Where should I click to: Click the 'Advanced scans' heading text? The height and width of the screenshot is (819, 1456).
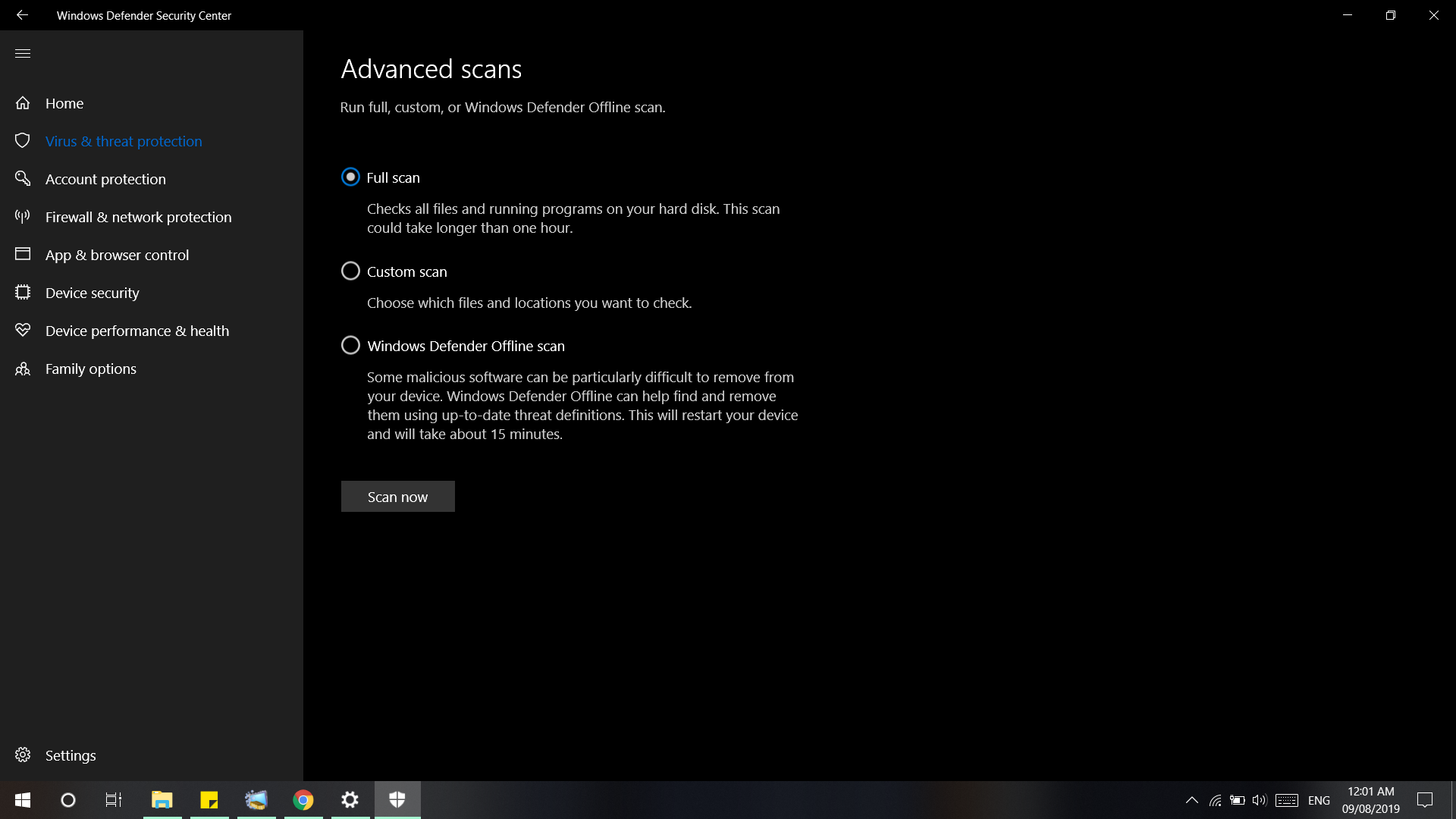point(431,69)
